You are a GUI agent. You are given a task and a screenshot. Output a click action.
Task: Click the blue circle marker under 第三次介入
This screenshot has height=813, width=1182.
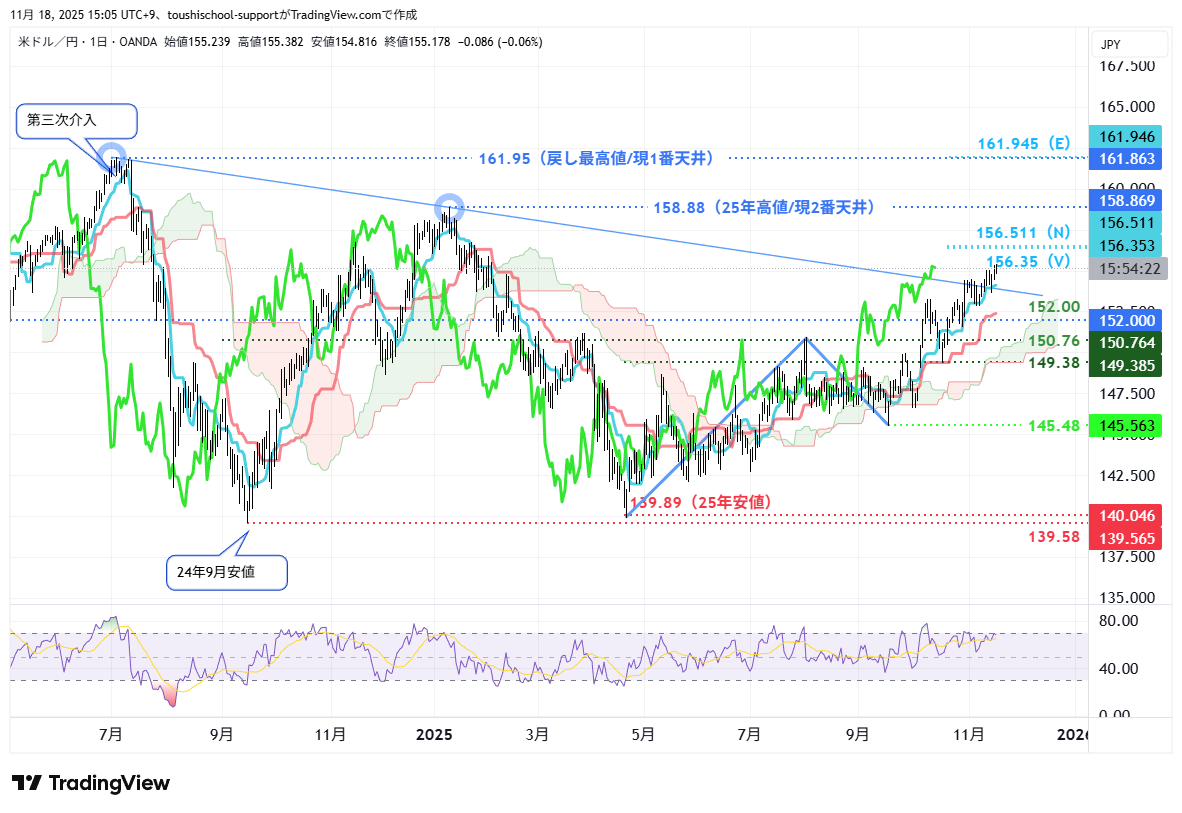(x=117, y=156)
